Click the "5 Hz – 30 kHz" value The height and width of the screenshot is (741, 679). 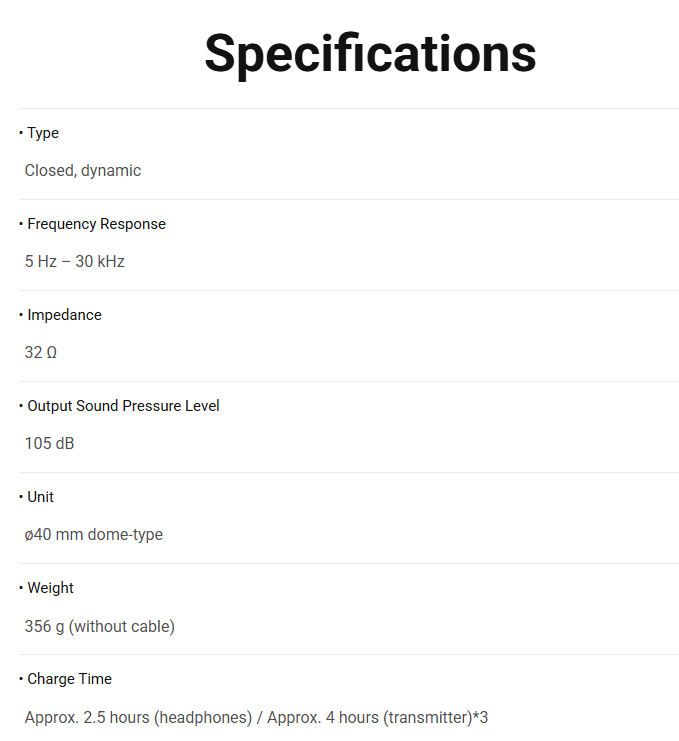pos(75,262)
